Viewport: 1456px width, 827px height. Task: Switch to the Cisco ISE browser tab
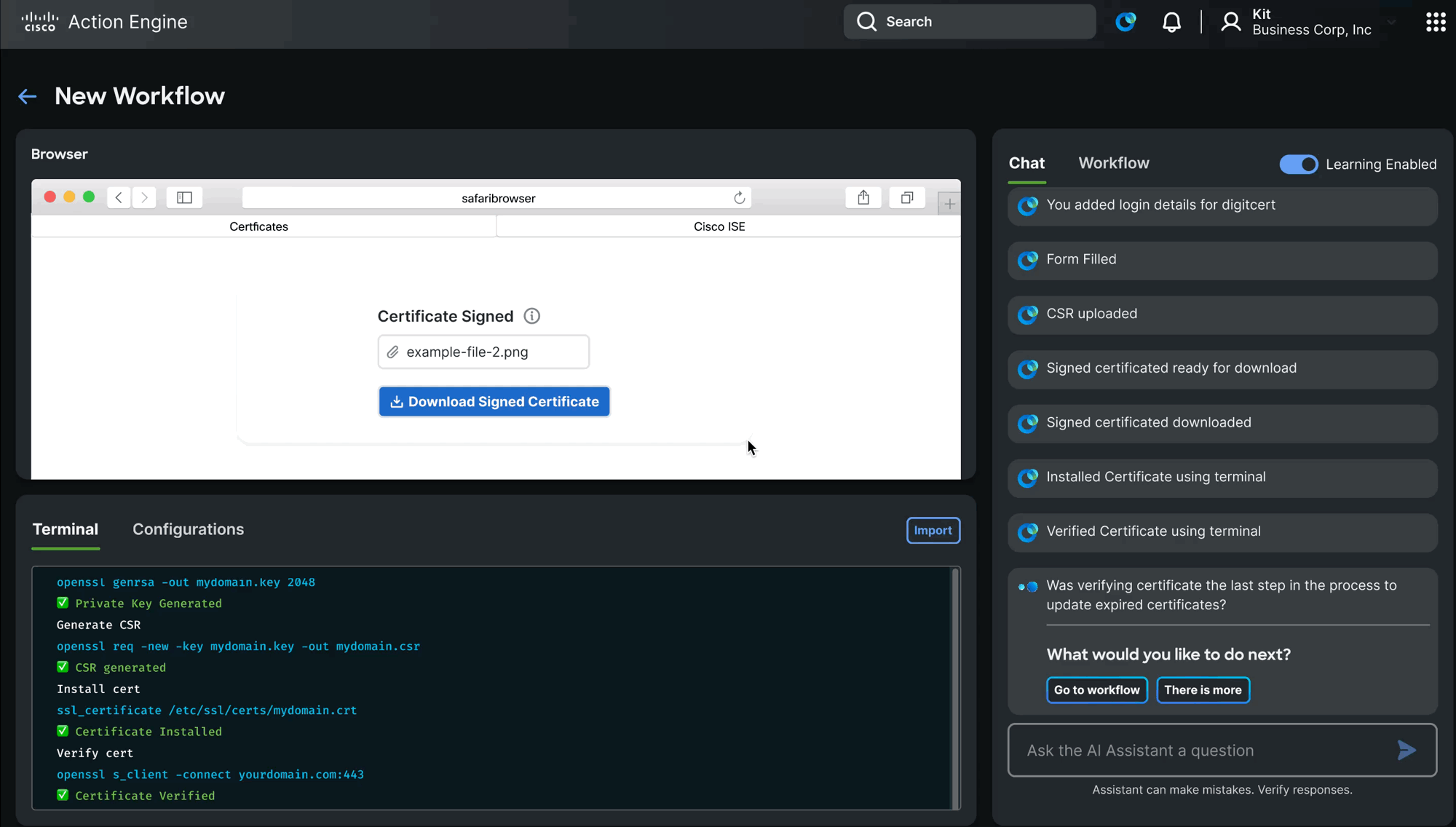(719, 226)
